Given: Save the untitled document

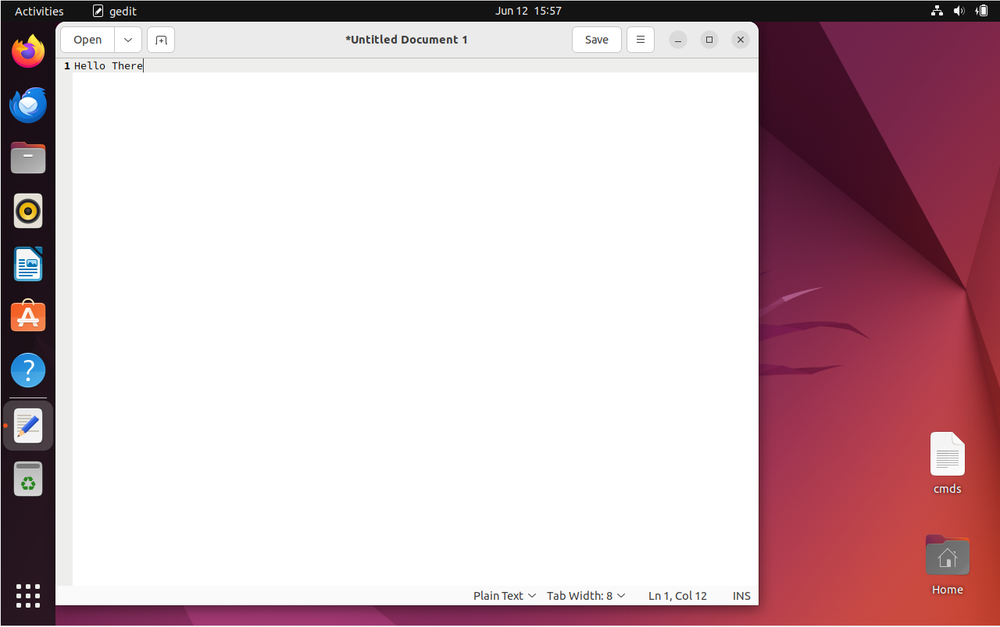Looking at the screenshot, I should point(596,39).
